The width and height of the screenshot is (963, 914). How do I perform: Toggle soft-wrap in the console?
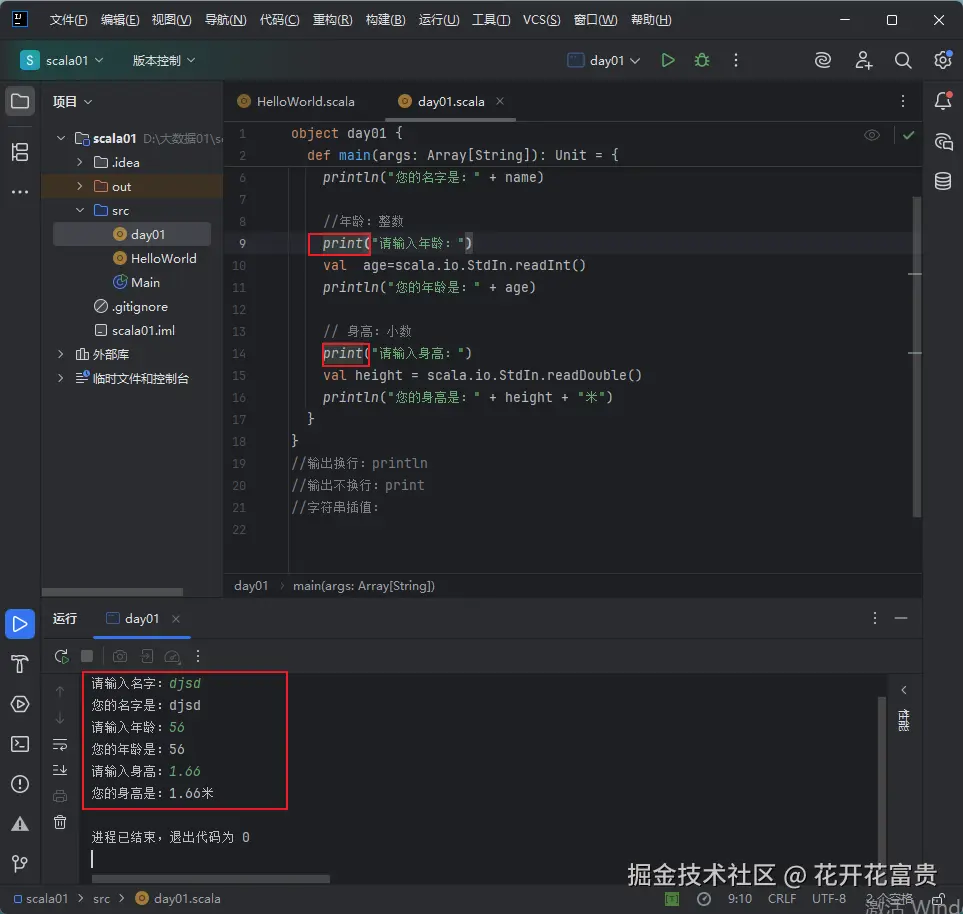[60, 745]
